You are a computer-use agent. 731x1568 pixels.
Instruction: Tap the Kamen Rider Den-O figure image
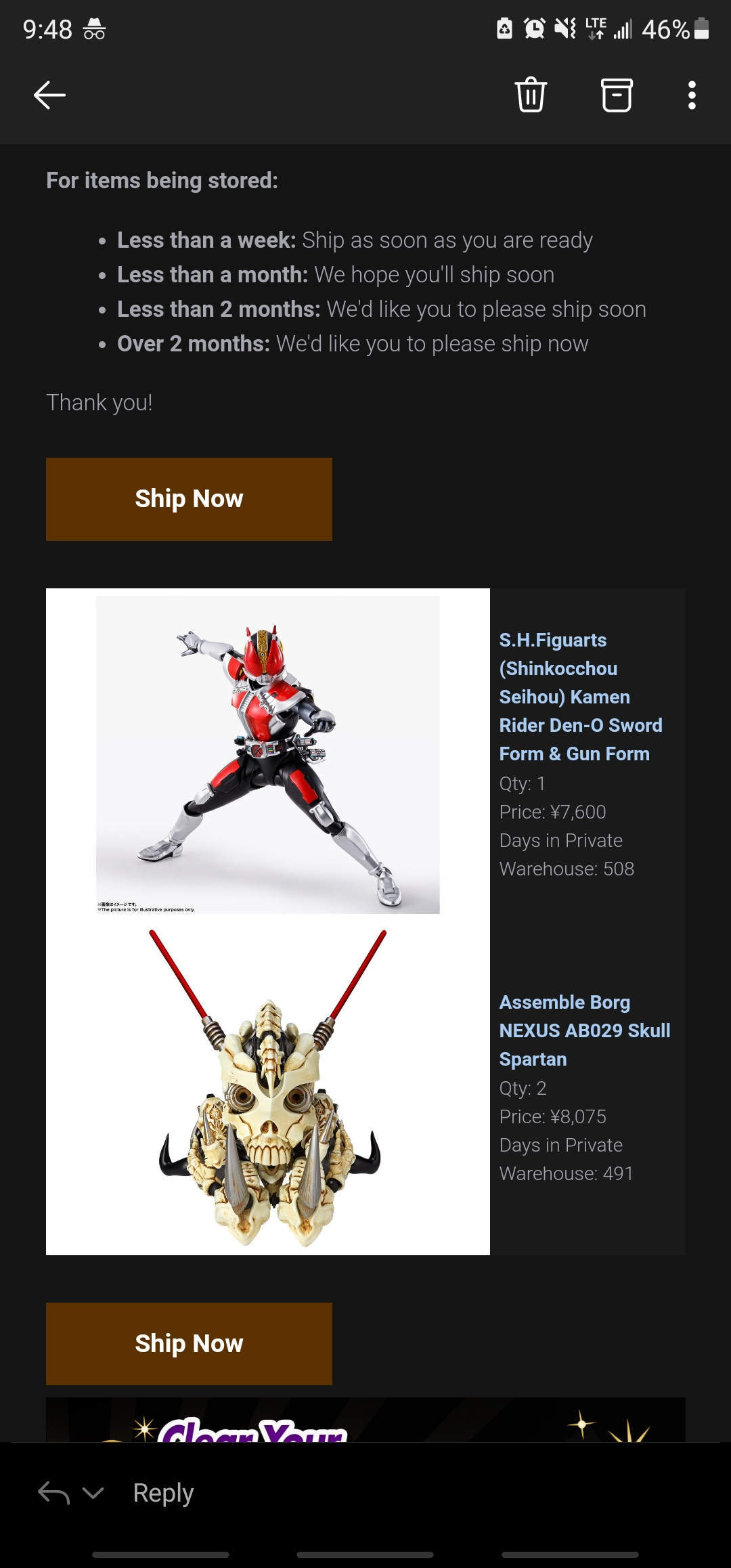[x=268, y=755]
